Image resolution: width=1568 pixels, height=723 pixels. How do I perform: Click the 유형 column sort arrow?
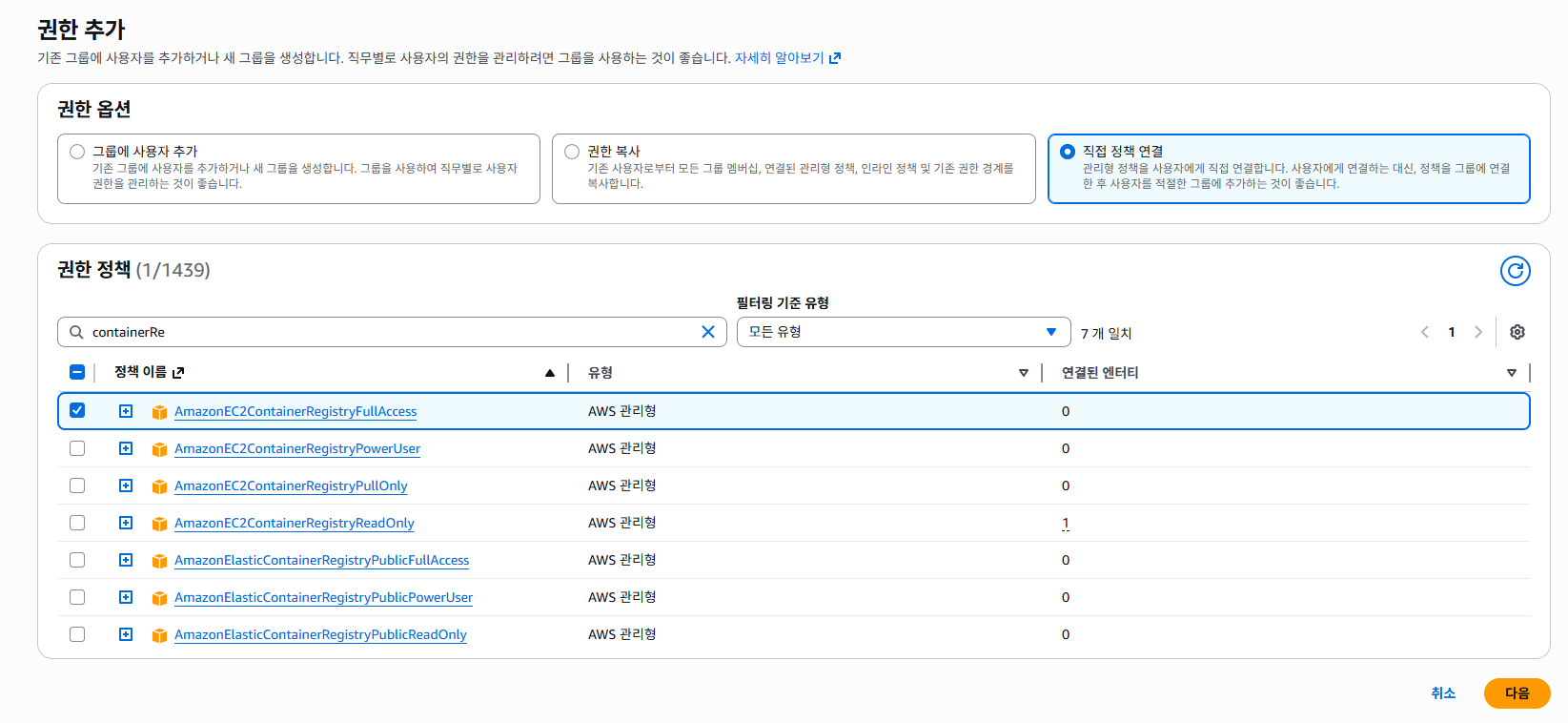pyautogui.click(x=1023, y=373)
